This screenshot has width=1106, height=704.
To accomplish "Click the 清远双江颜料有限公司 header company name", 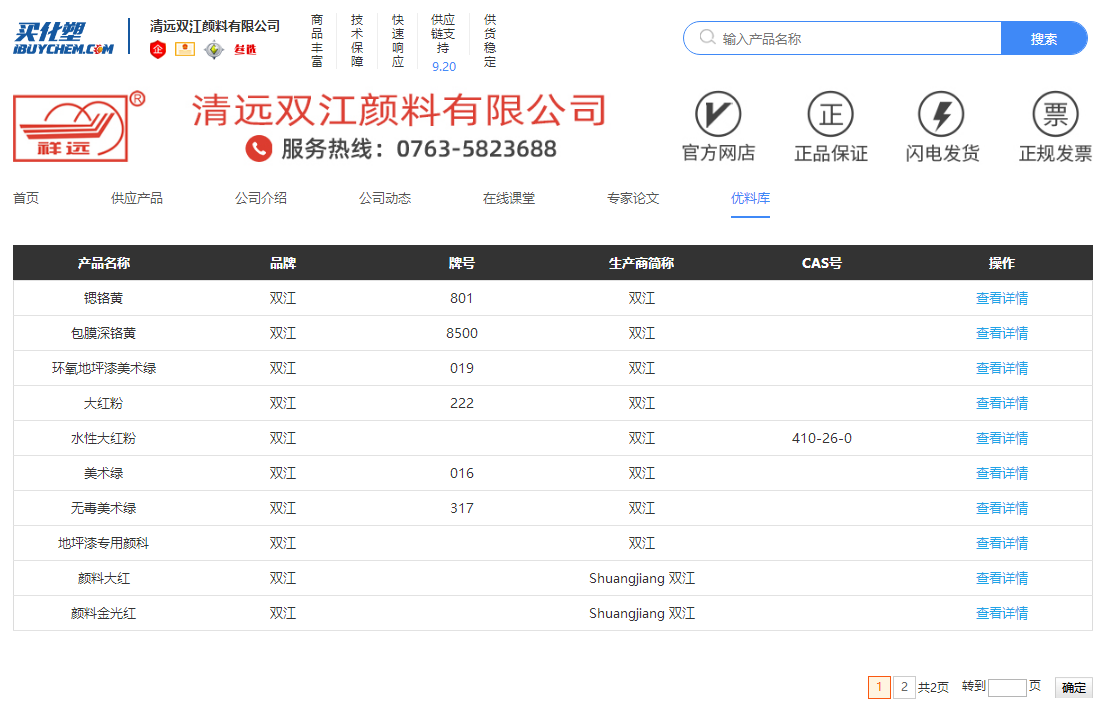I will click(x=215, y=26).
